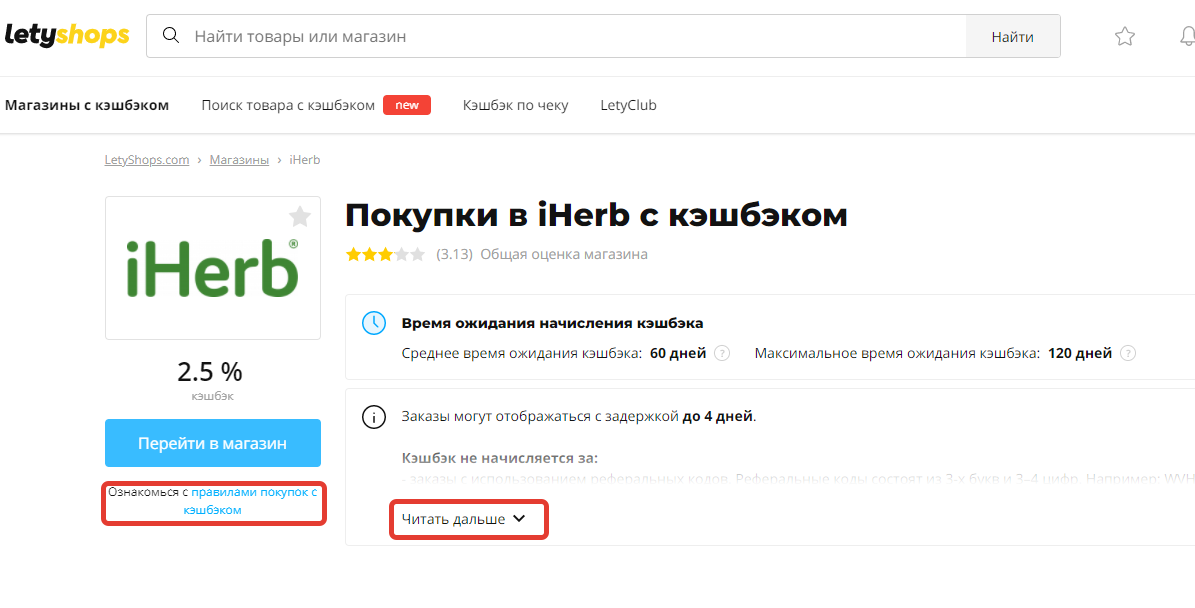
Task: Click the clock icon of waiting time
Action: (373, 323)
